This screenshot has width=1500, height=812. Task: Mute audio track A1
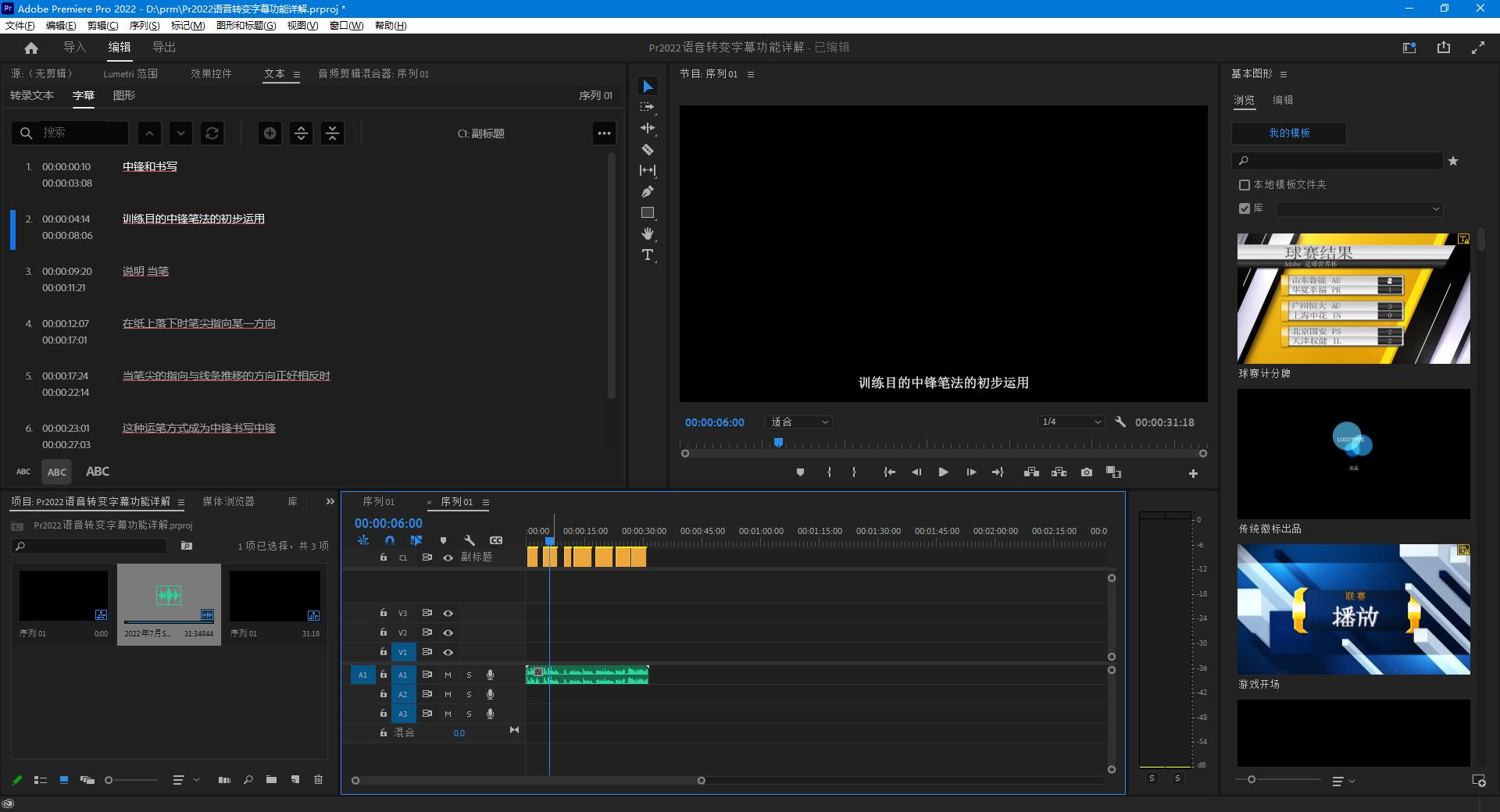pyautogui.click(x=448, y=675)
